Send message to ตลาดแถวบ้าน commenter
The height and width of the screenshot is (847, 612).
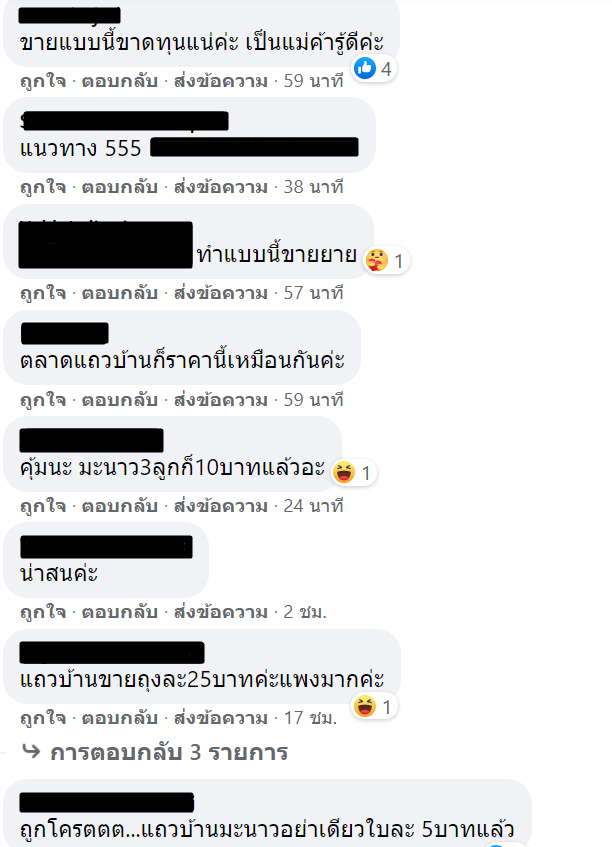click(x=220, y=400)
